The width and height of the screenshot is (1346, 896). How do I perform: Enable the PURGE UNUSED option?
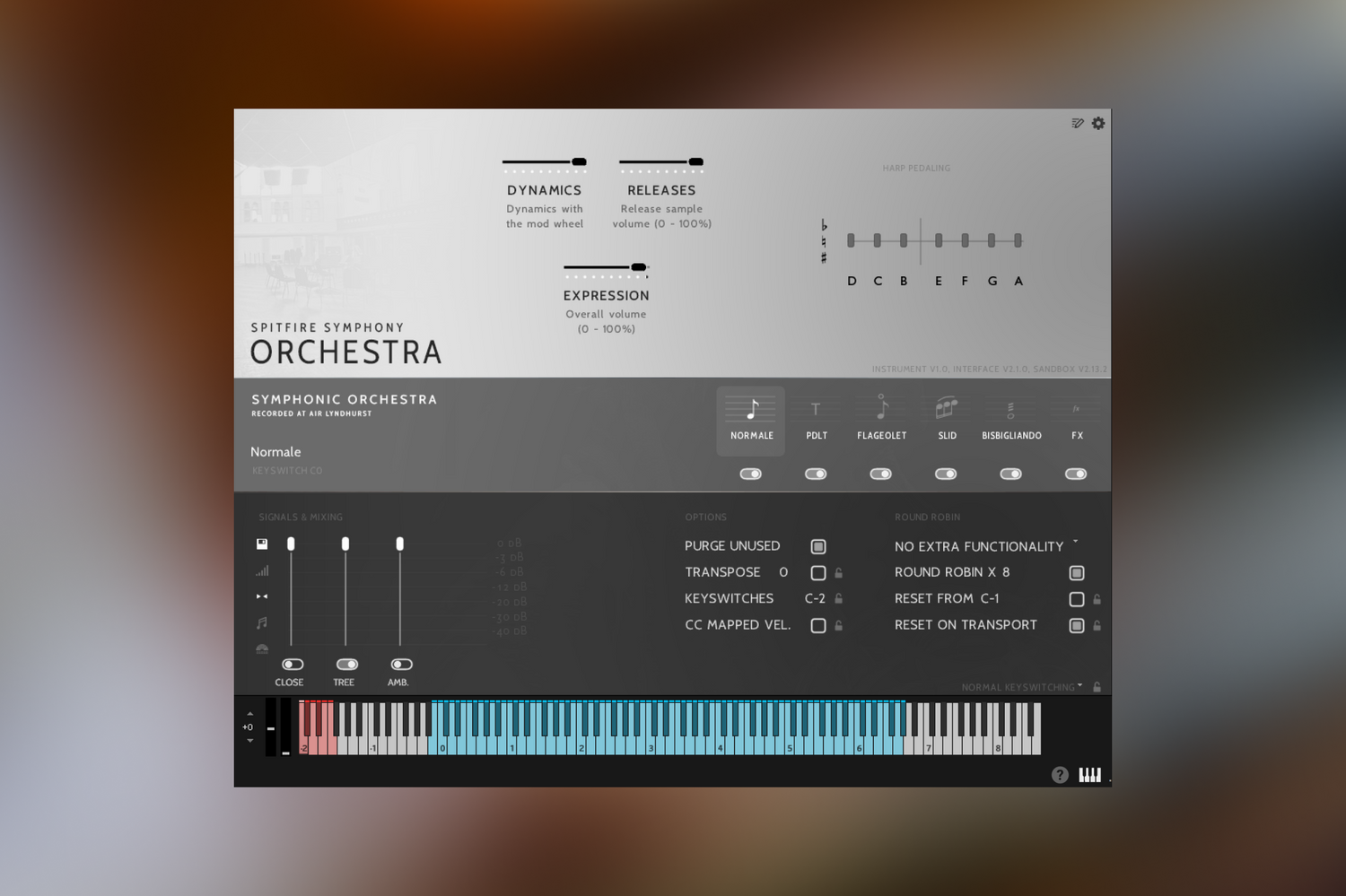click(x=817, y=545)
